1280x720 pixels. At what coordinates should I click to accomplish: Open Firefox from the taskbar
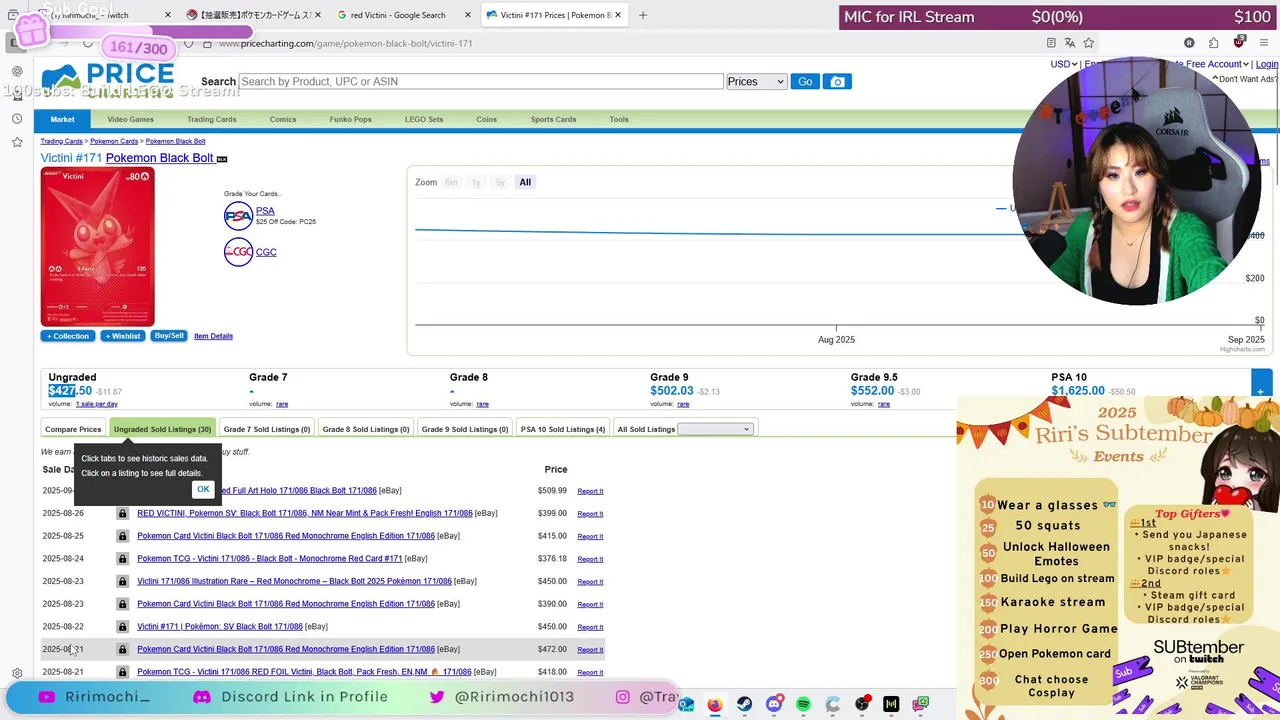click(x=714, y=704)
